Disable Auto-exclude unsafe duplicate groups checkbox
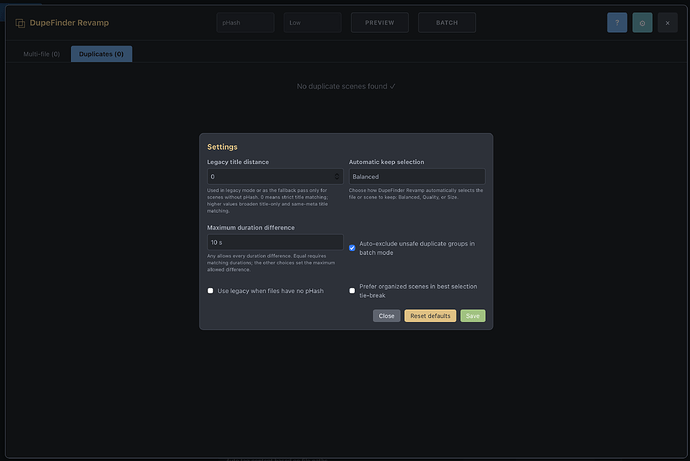 [352, 248]
